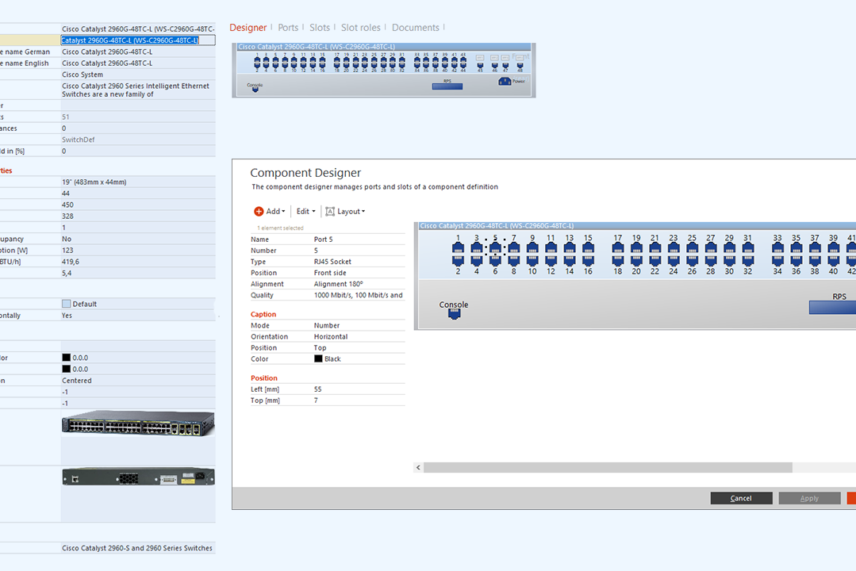The image size is (856, 571).
Task: Go to the Documents tab
Action: click(x=415, y=28)
